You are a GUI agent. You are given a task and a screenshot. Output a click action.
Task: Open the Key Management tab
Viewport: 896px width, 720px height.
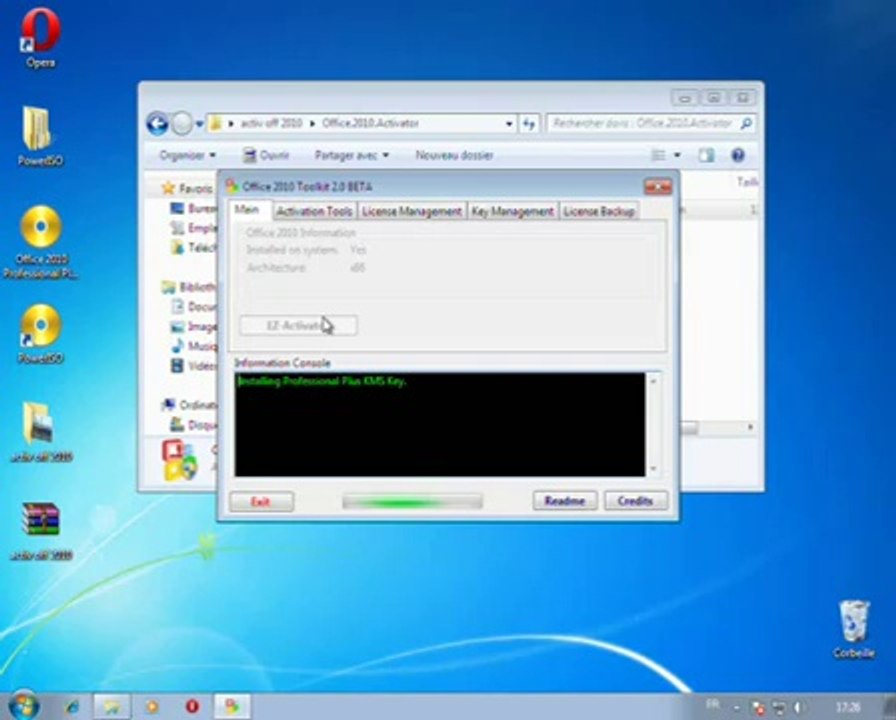[x=513, y=211]
